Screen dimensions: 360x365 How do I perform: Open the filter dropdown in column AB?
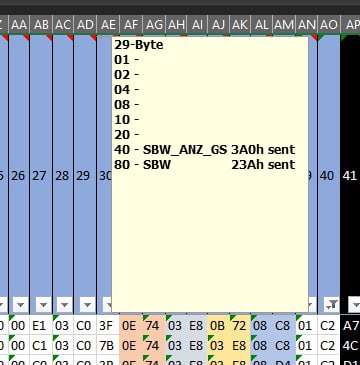[43, 305]
